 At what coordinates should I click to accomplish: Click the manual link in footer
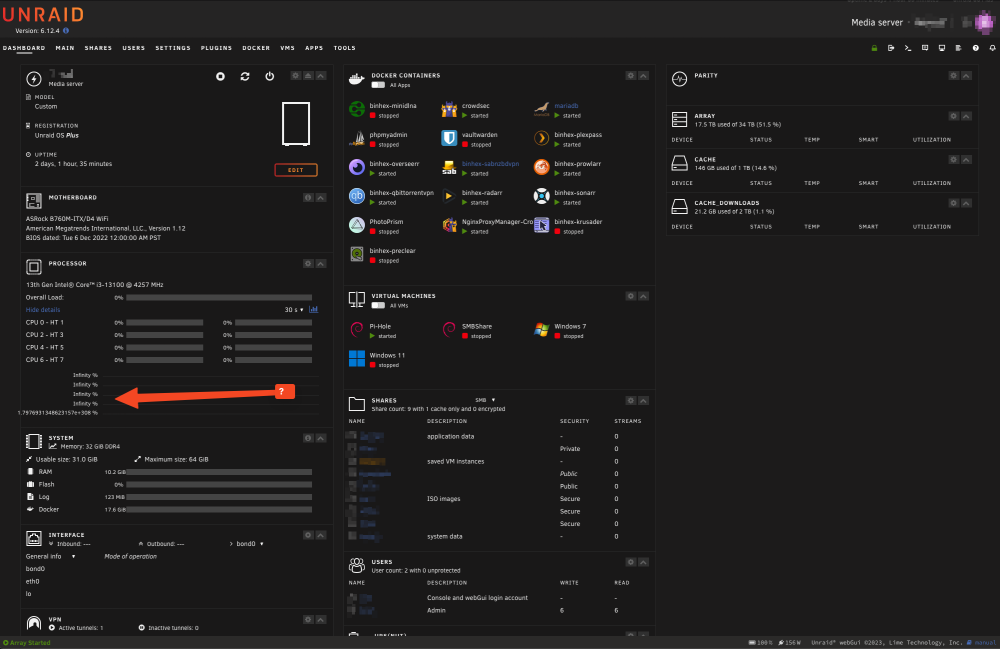(985, 643)
